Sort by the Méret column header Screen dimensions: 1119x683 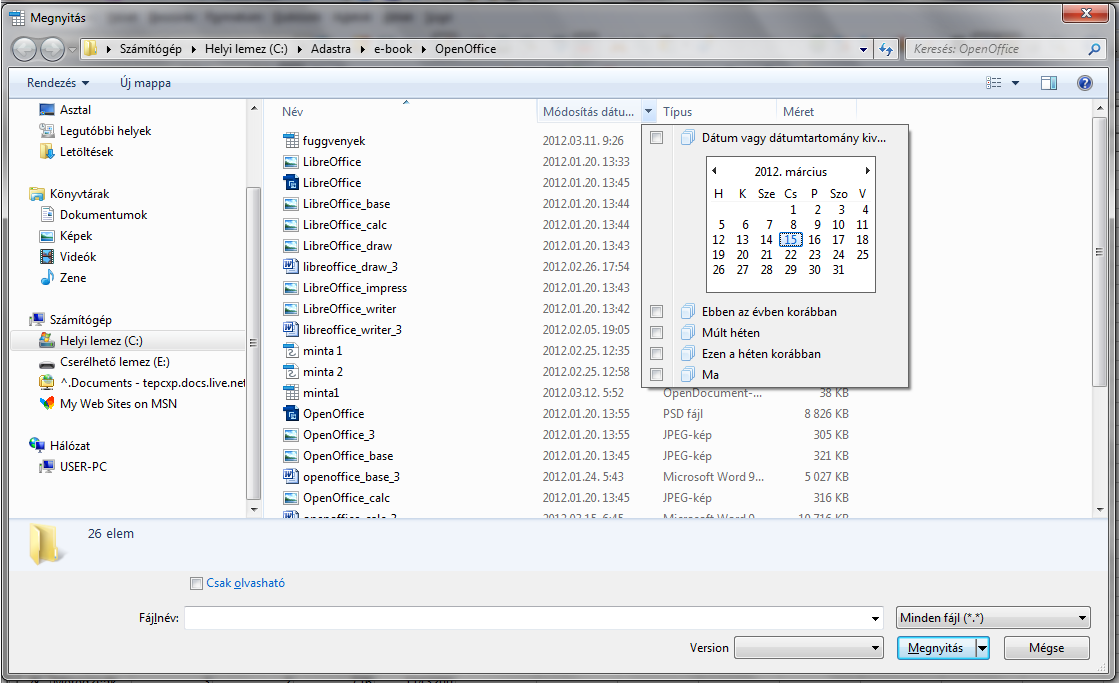[816, 111]
